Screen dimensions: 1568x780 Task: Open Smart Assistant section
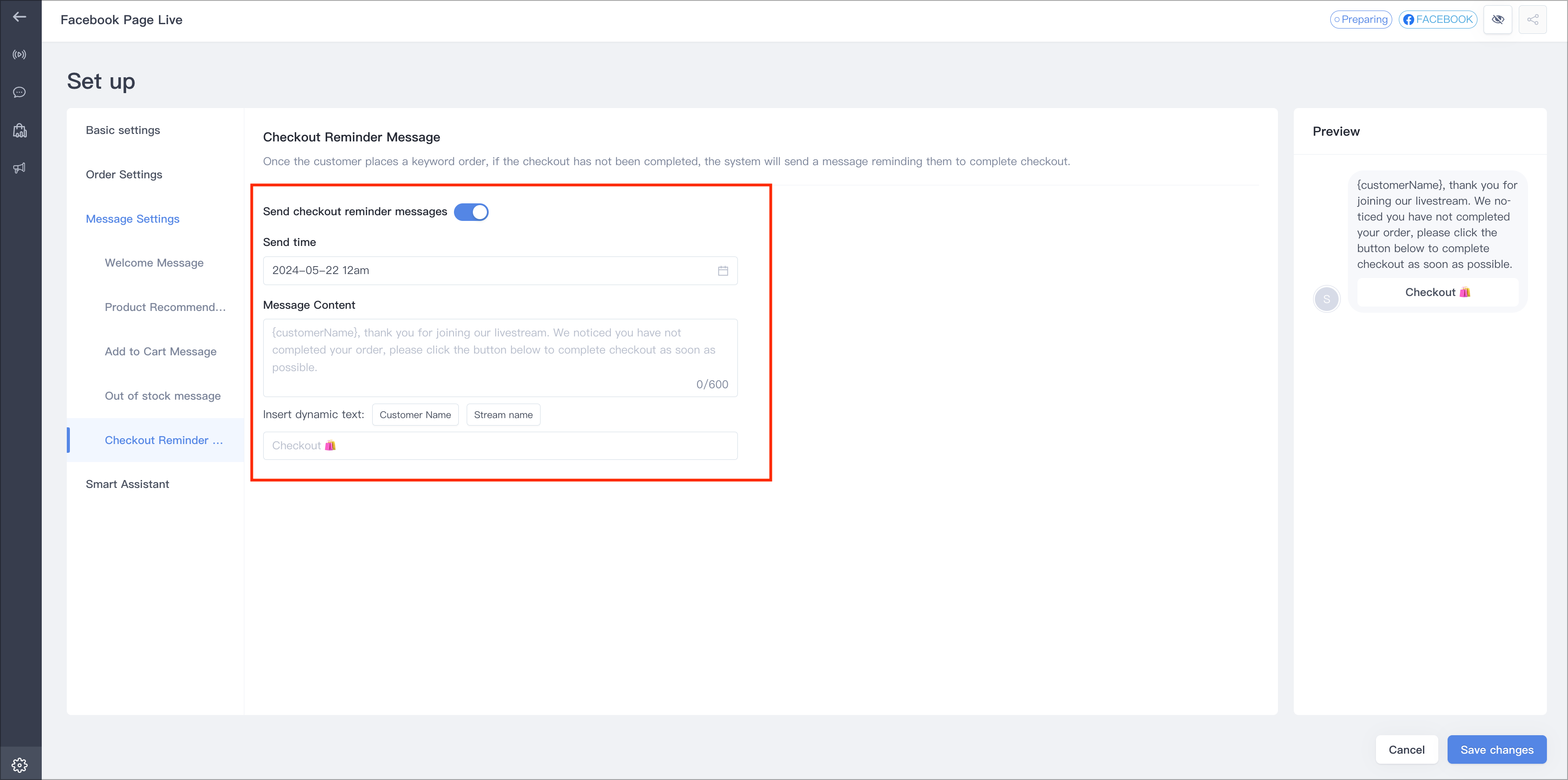click(127, 484)
